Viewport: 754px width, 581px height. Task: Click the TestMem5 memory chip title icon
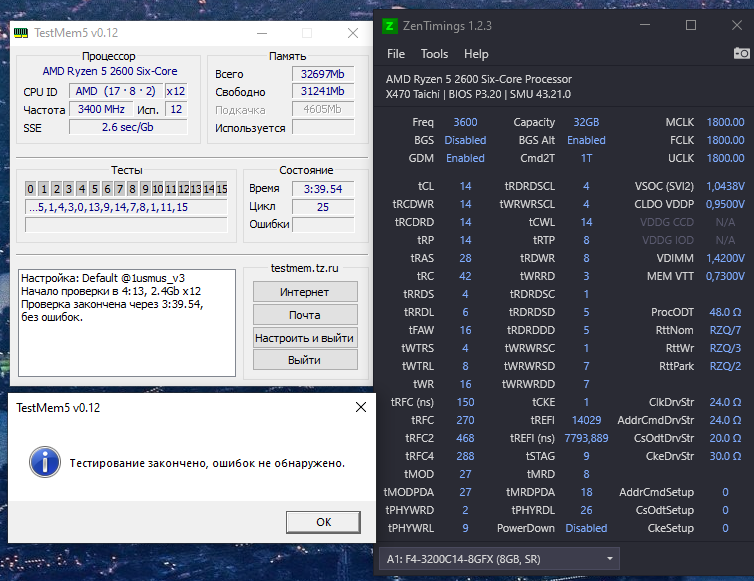click(21, 33)
